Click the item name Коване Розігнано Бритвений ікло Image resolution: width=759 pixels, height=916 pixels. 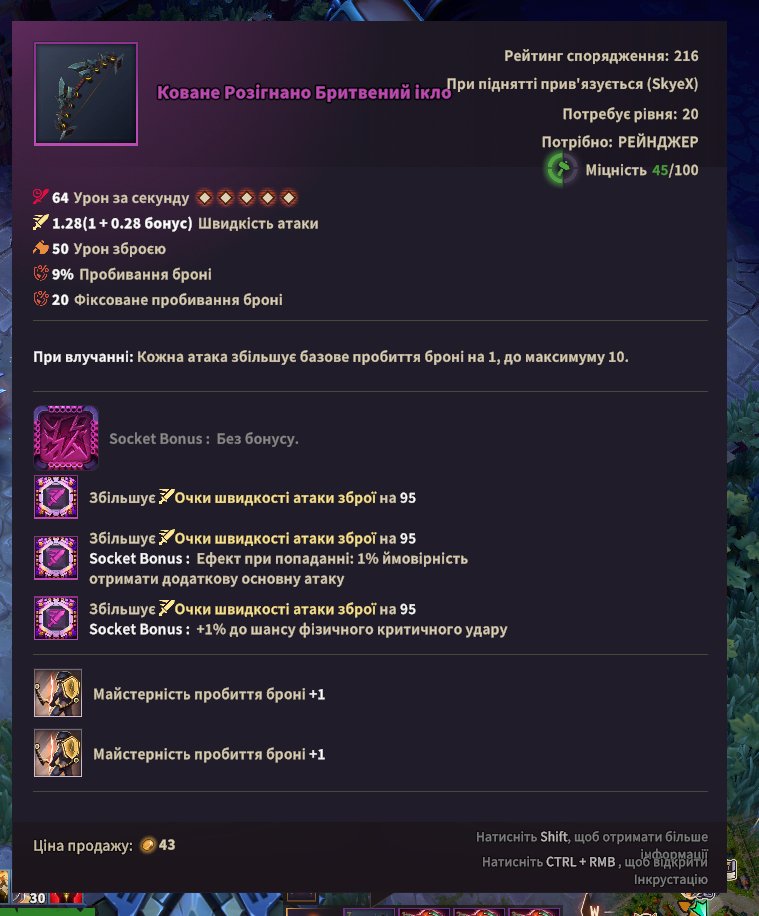pos(304,92)
